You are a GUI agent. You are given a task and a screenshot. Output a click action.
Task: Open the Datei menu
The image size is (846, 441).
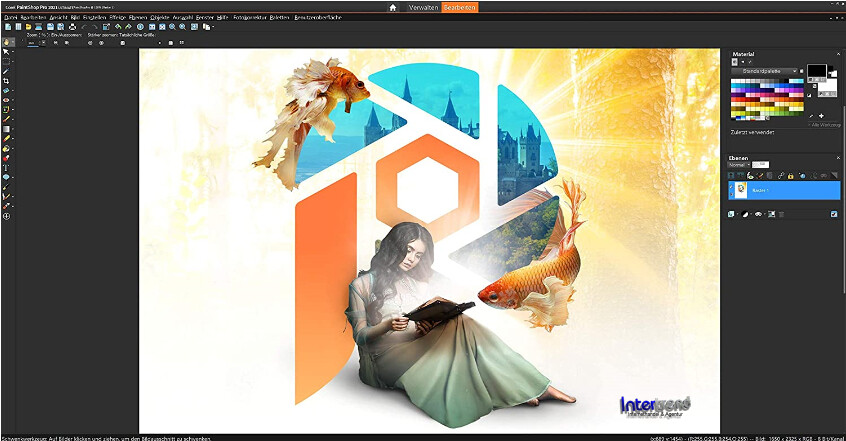click(x=11, y=17)
